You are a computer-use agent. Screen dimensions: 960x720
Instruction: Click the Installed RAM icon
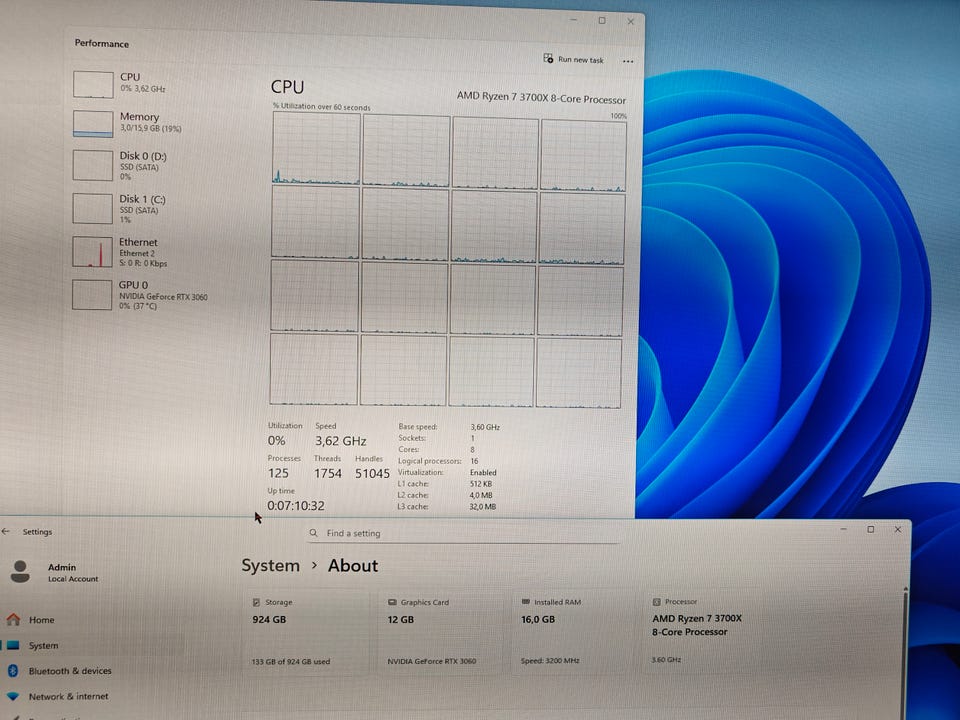(x=525, y=602)
